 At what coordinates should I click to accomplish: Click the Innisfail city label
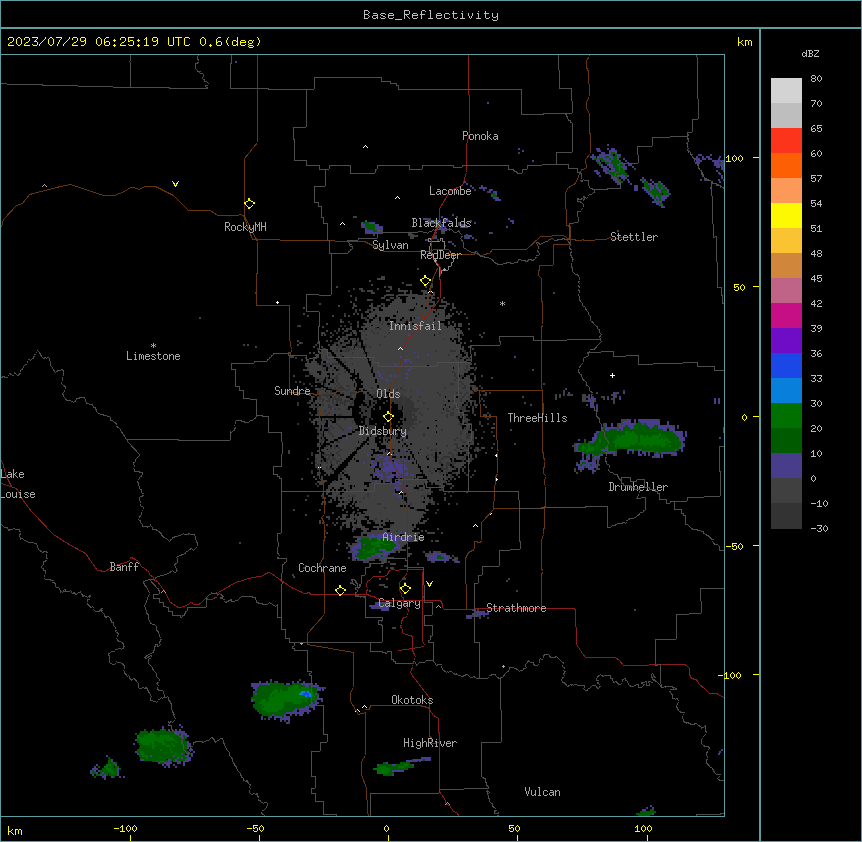click(x=415, y=326)
